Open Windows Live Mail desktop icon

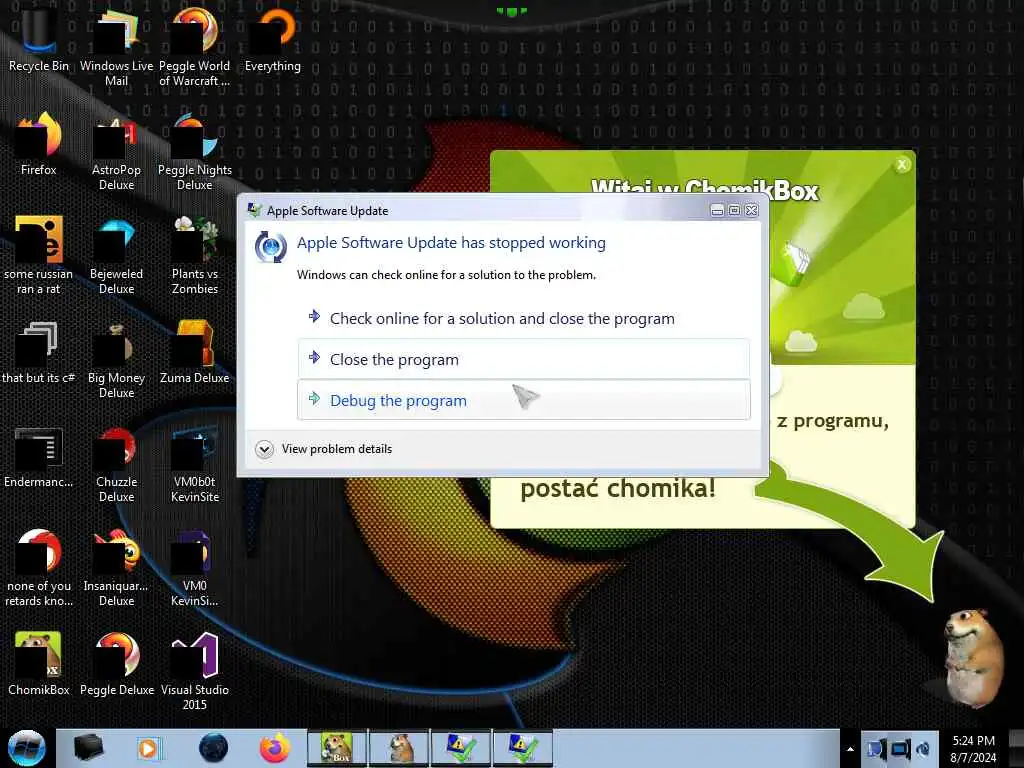point(116,46)
